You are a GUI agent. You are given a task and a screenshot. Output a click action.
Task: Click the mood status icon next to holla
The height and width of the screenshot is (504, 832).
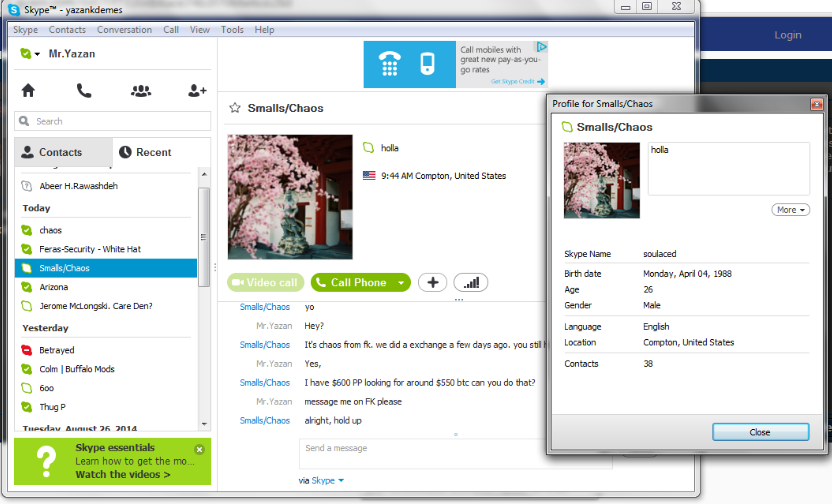(368, 148)
